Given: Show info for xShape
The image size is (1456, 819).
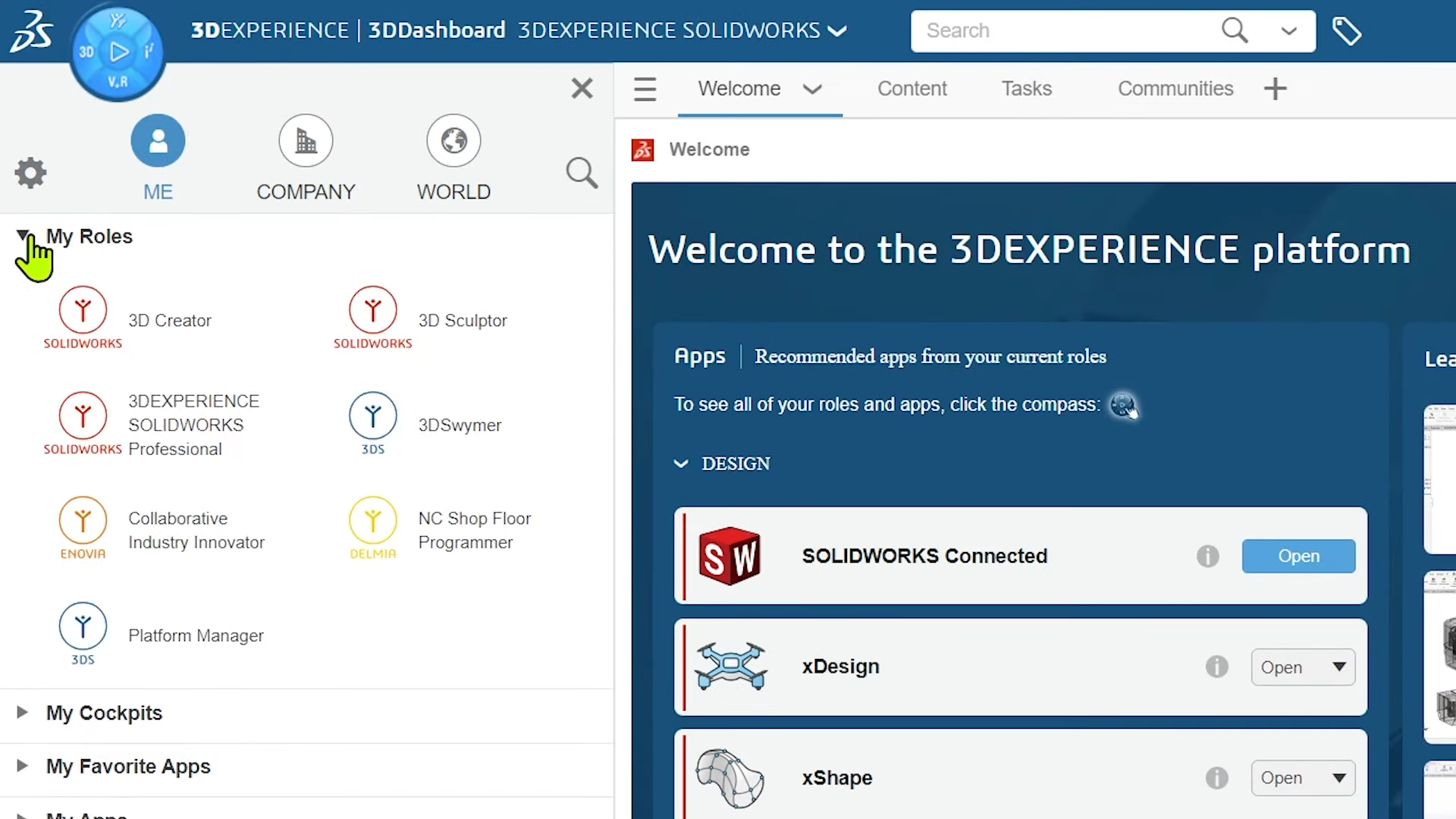Looking at the screenshot, I should pyautogui.click(x=1217, y=778).
